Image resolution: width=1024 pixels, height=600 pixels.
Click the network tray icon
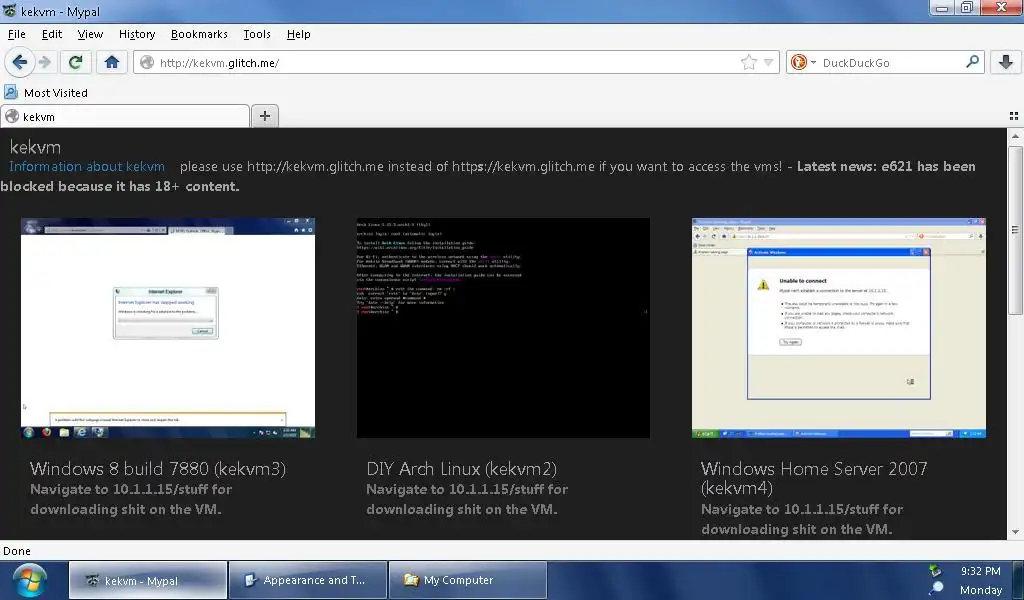(936, 571)
